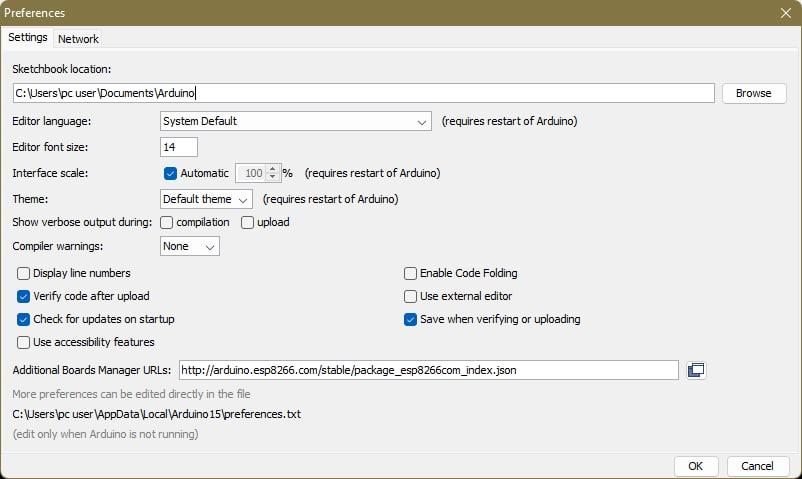This screenshot has width=802, height=479.
Task: Click the Editor font size field
Action: pos(179,147)
